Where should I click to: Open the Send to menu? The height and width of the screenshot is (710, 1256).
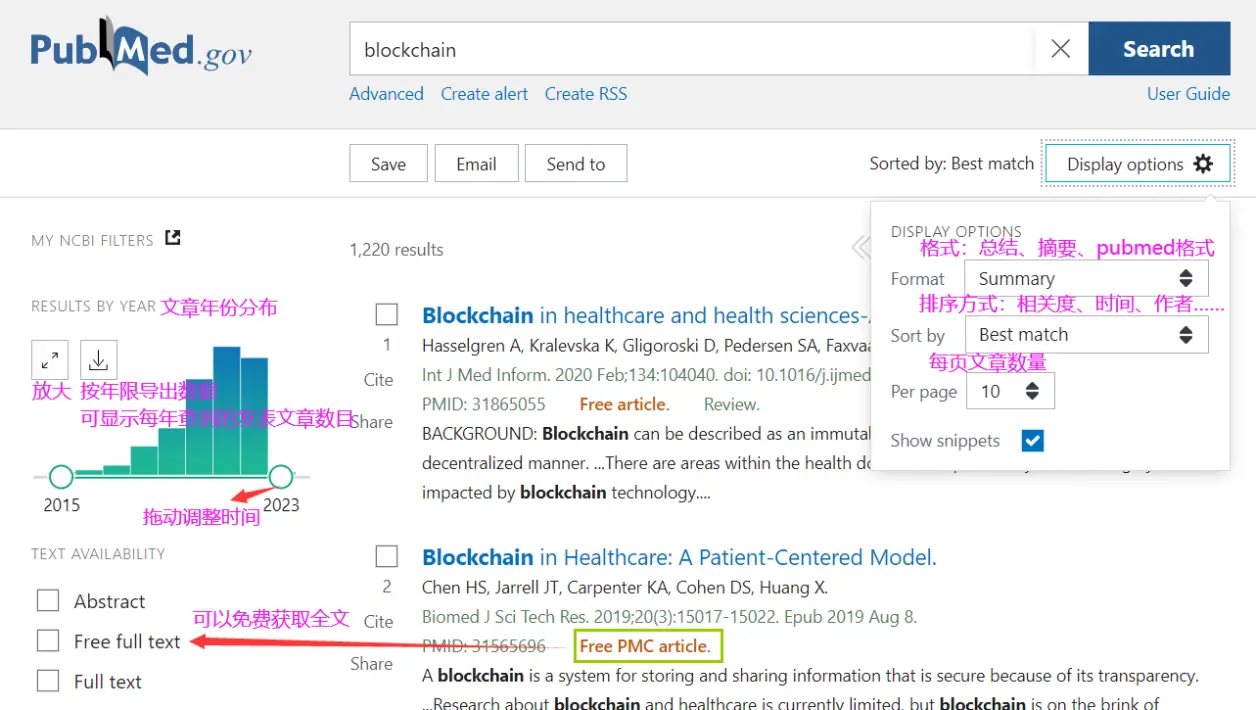click(576, 164)
